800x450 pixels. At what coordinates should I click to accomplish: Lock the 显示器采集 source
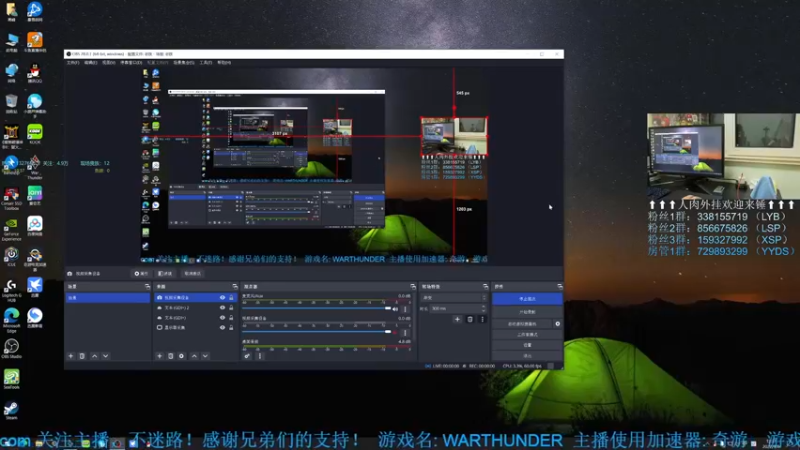pyautogui.click(x=231, y=328)
